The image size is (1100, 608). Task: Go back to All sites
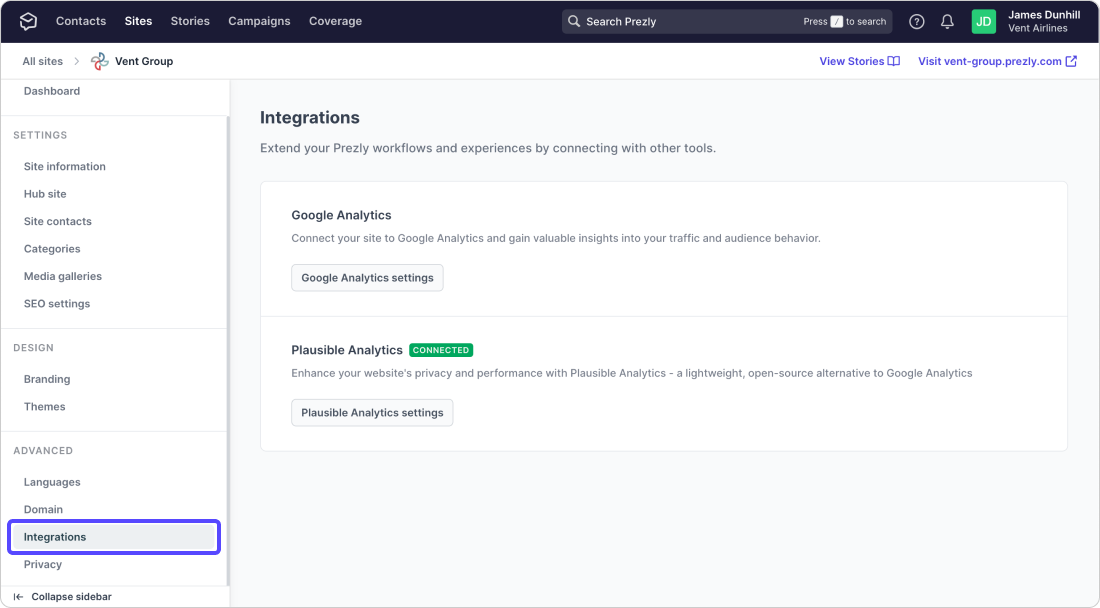(x=43, y=61)
